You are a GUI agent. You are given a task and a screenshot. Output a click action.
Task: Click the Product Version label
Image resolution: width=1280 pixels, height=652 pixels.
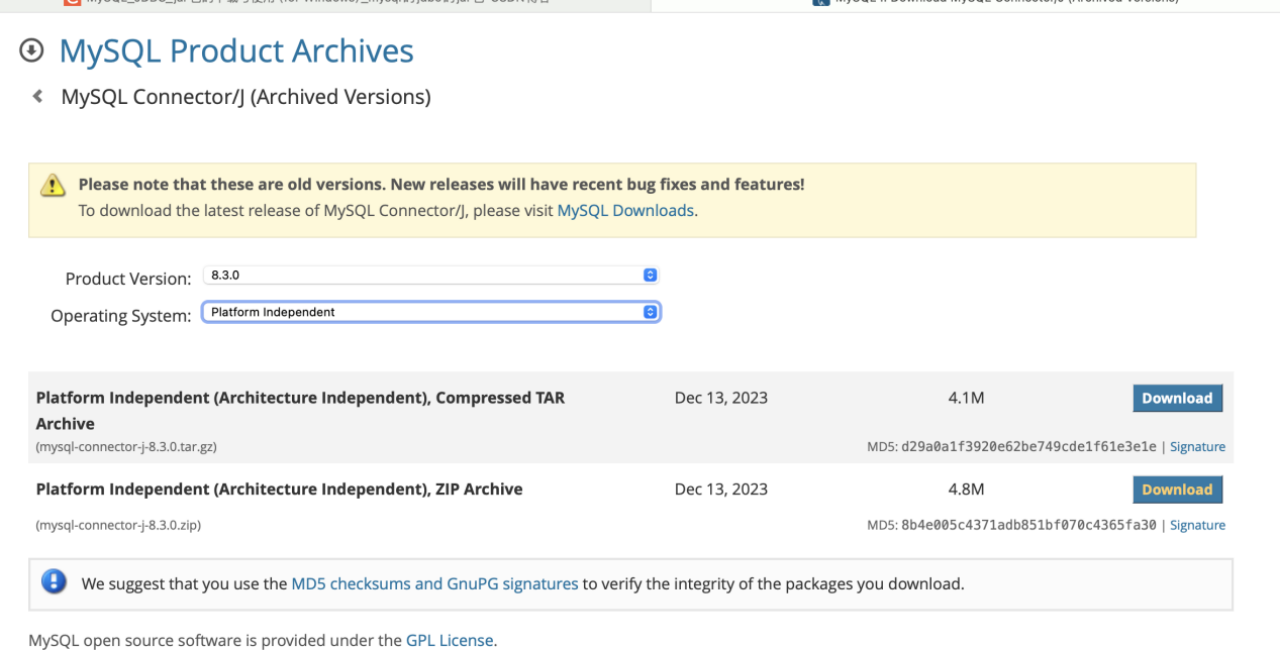(x=128, y=279)
